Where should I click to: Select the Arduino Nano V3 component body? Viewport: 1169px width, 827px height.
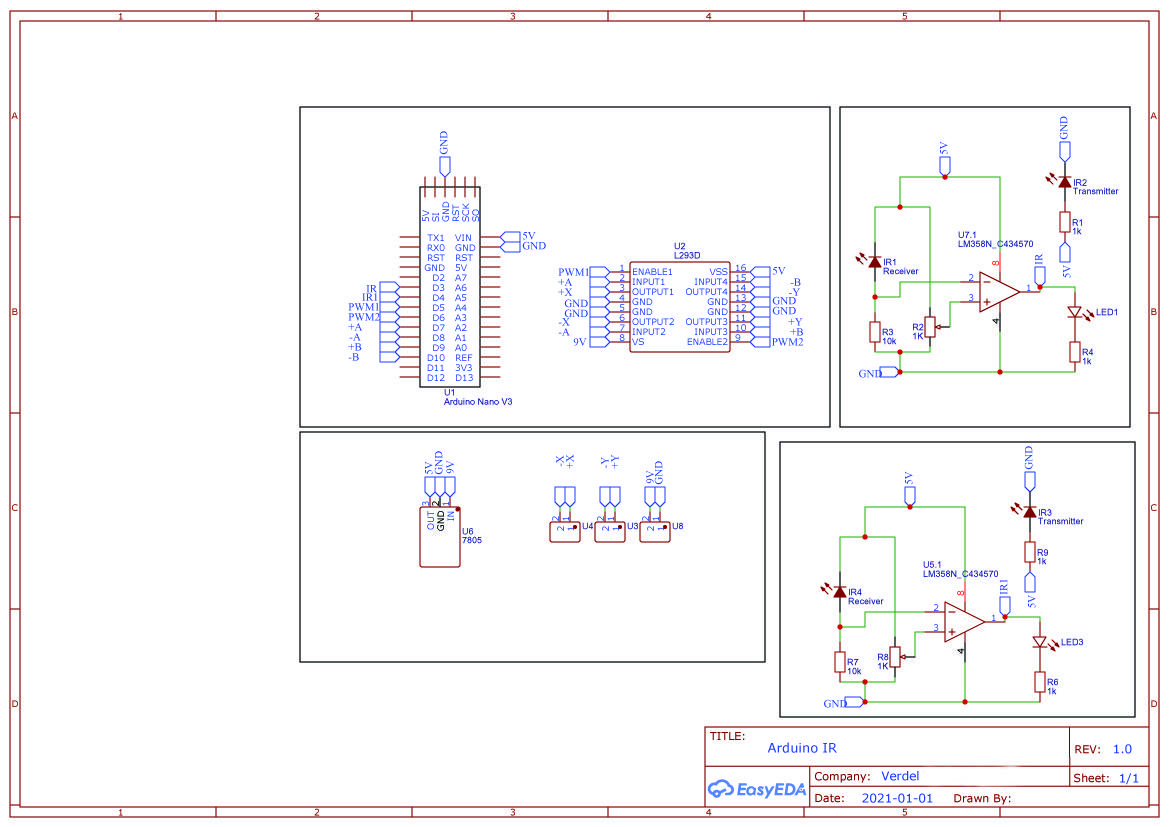click(x=450, y=287)
